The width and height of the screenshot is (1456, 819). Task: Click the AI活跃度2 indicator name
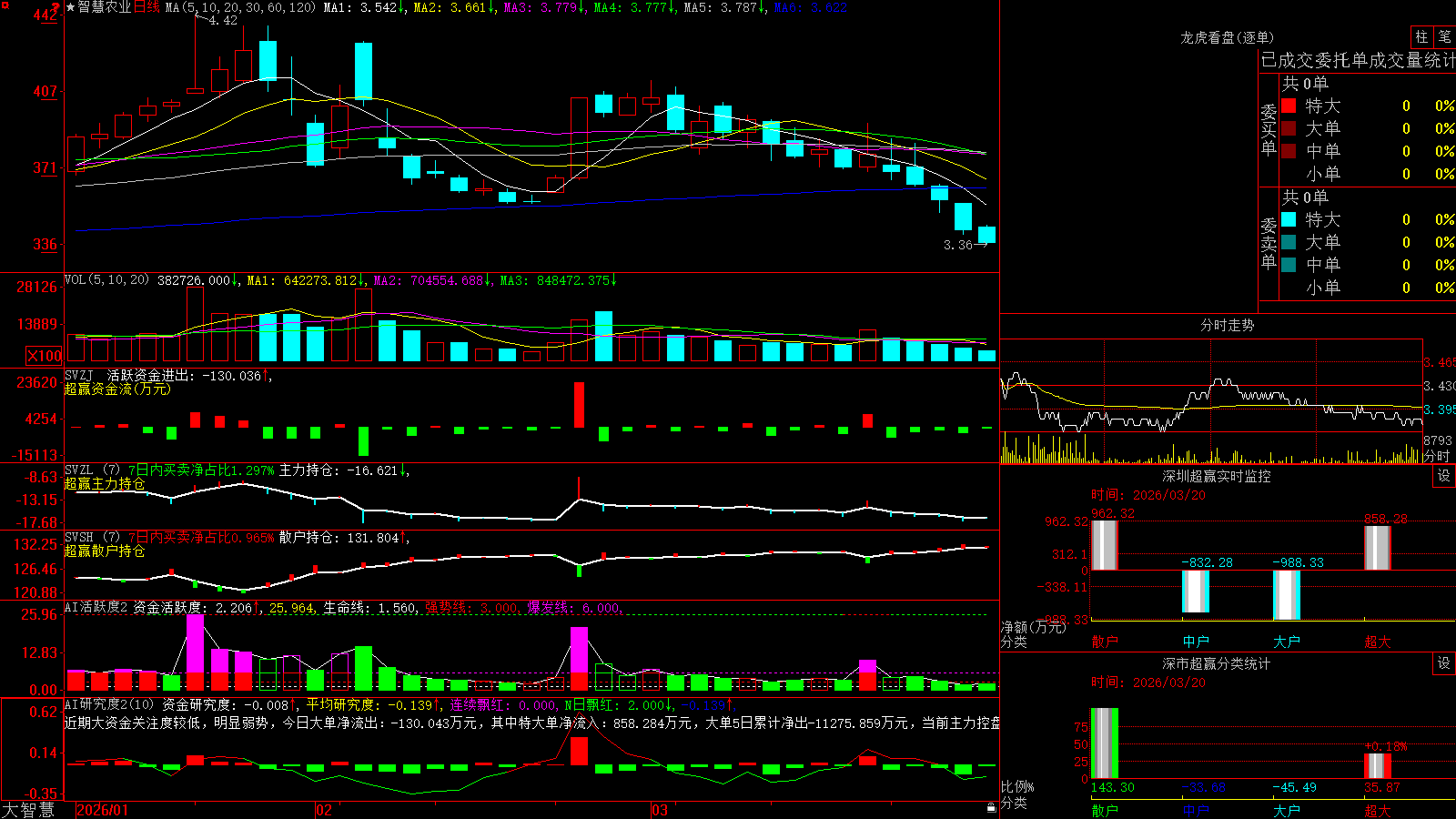coord(96,607)
